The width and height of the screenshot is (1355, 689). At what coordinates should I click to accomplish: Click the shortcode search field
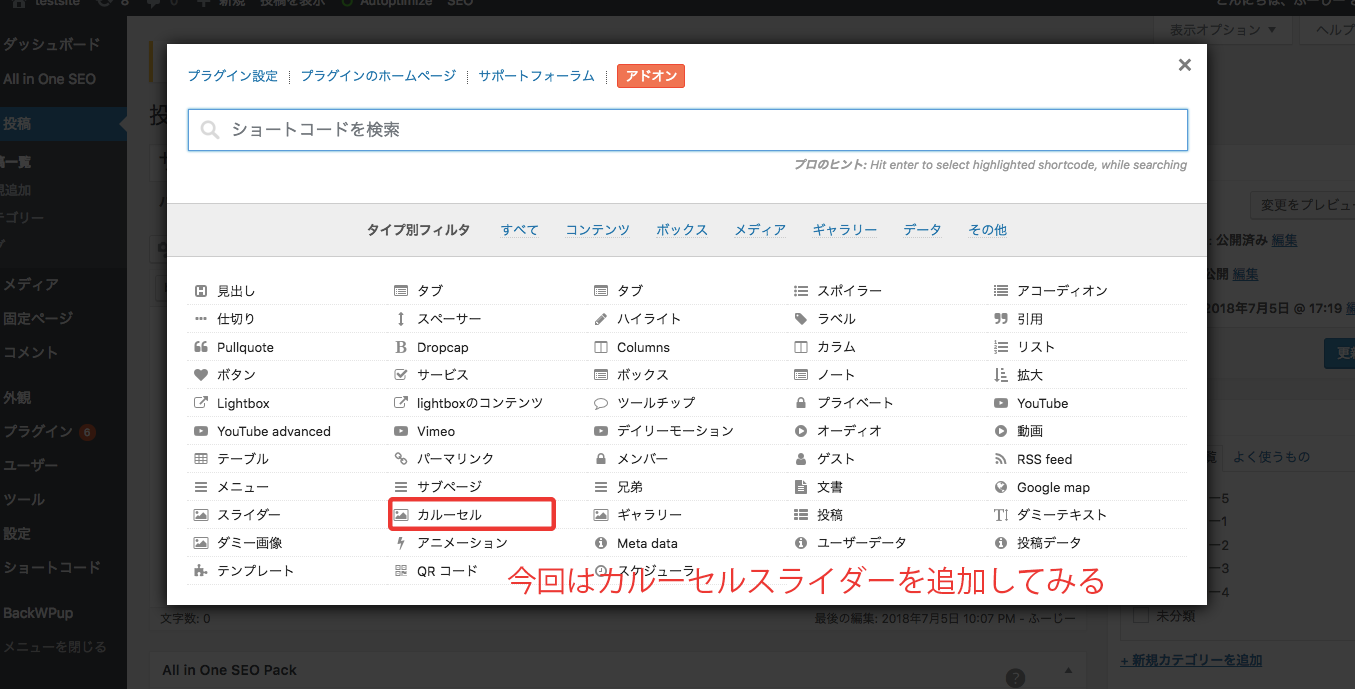688,130
